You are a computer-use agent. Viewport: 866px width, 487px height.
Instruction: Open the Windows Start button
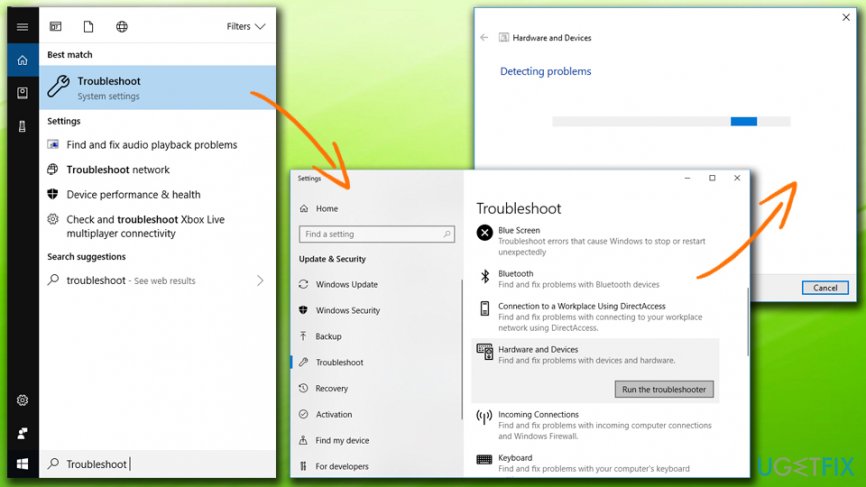23,464
